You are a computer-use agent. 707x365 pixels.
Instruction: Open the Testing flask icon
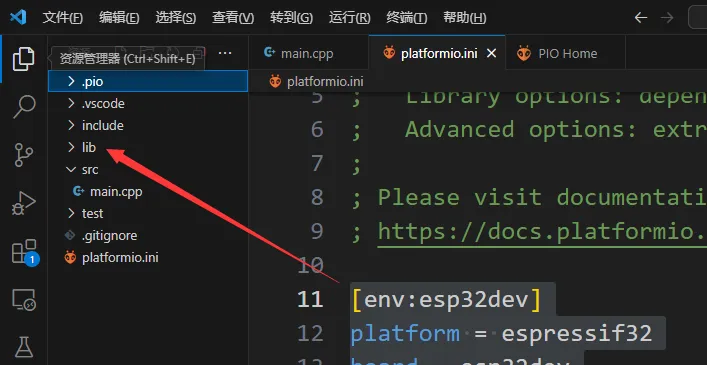23,347
